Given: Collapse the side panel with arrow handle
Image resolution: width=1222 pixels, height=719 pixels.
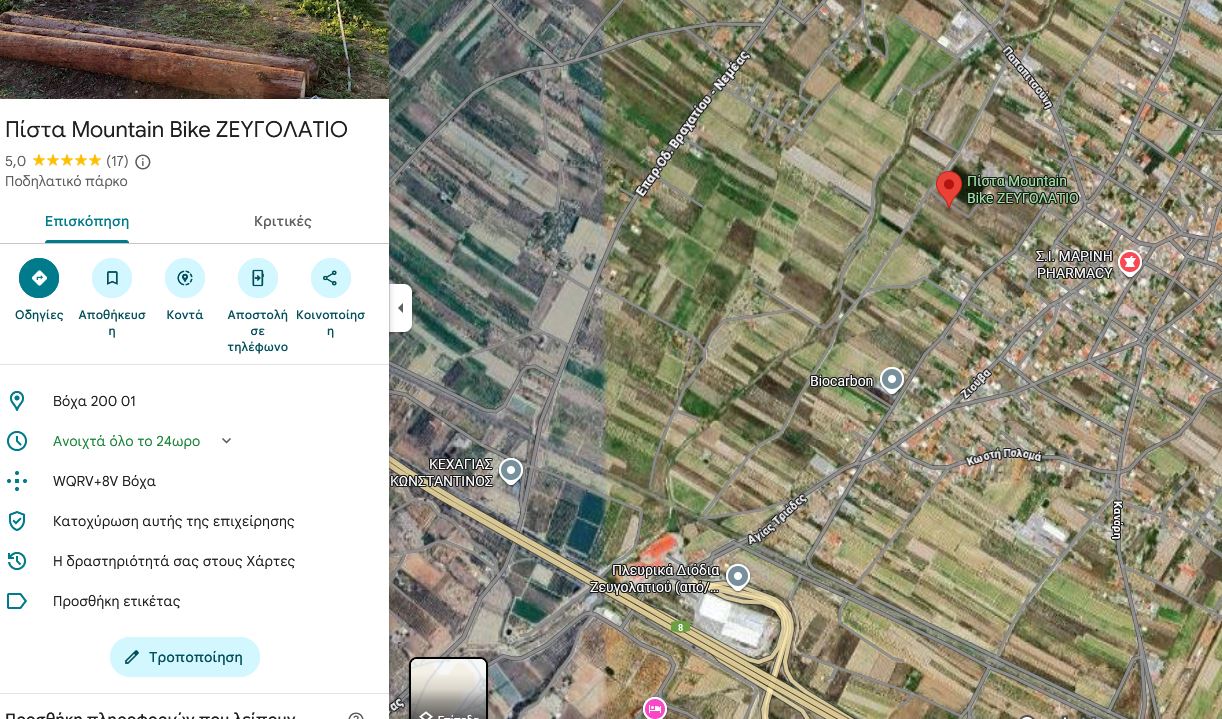Looking at the screenshot, I should point(400,308).
